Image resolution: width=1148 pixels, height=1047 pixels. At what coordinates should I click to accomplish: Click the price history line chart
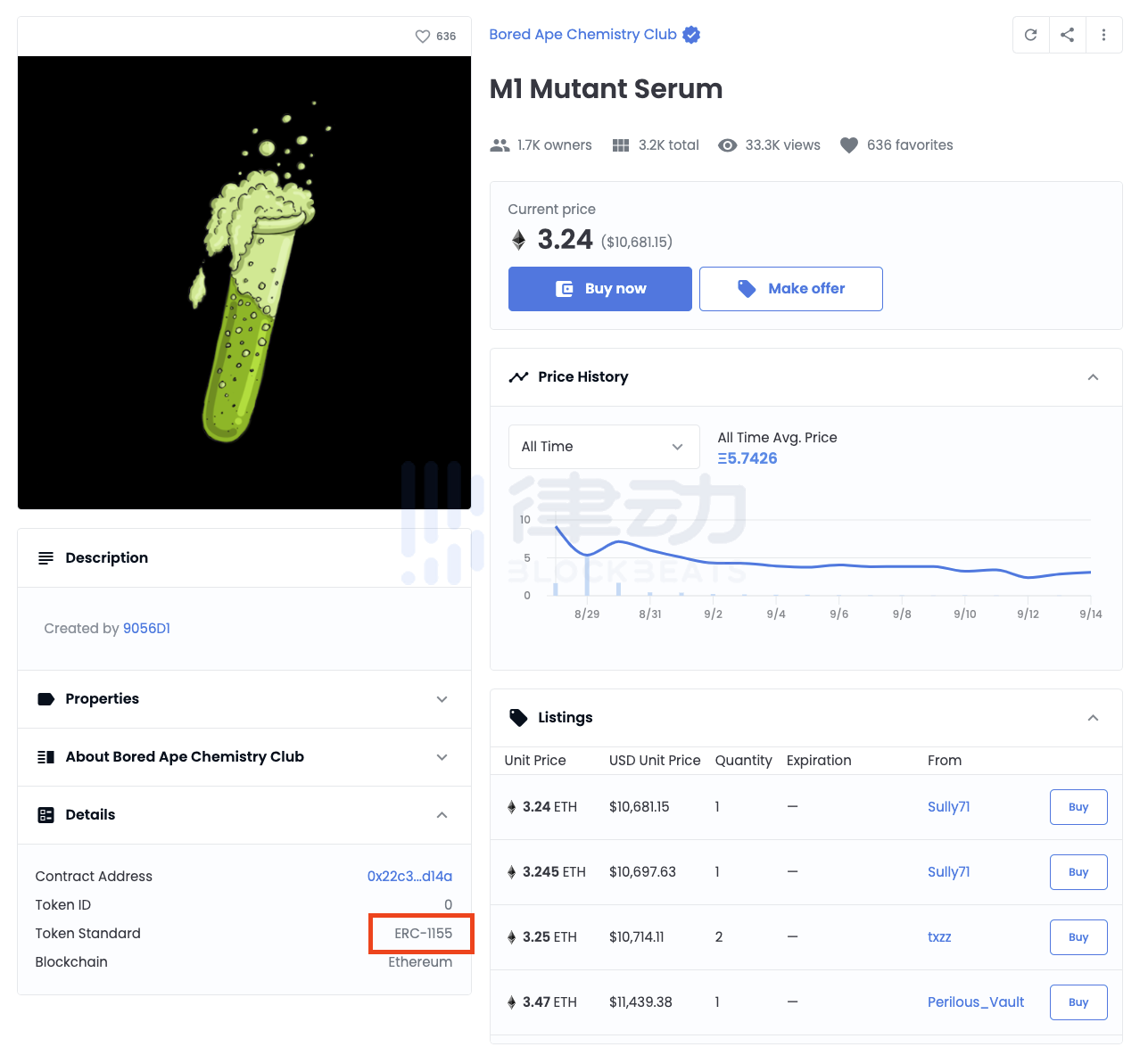pos(822,556)
